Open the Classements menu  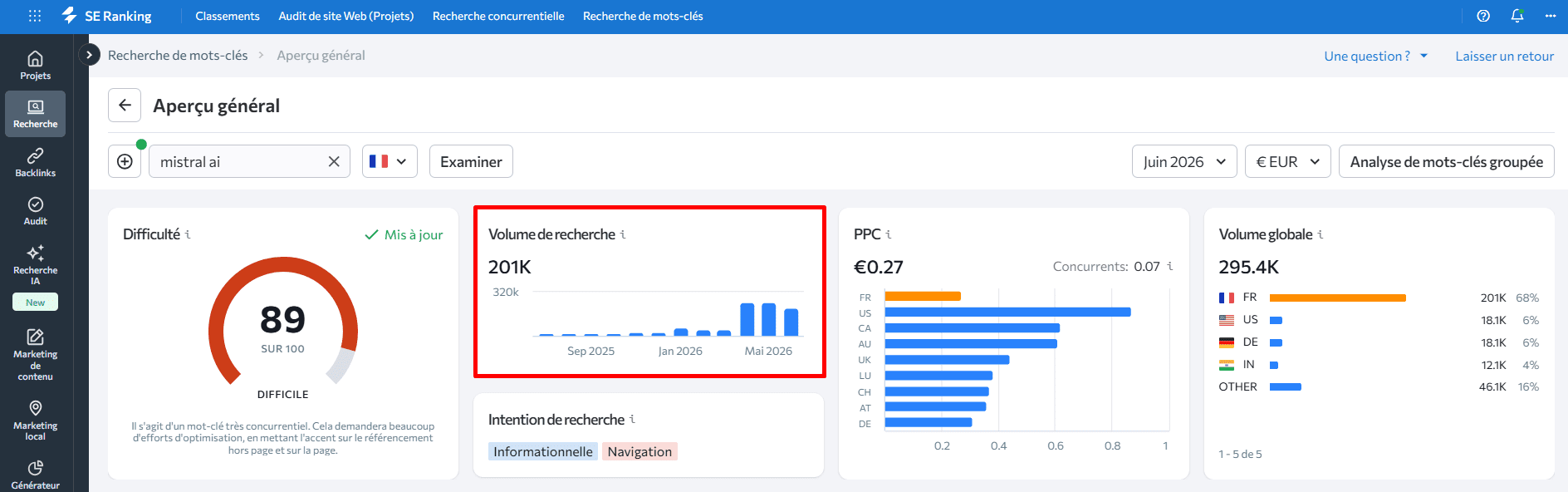(x=228, y=16)
